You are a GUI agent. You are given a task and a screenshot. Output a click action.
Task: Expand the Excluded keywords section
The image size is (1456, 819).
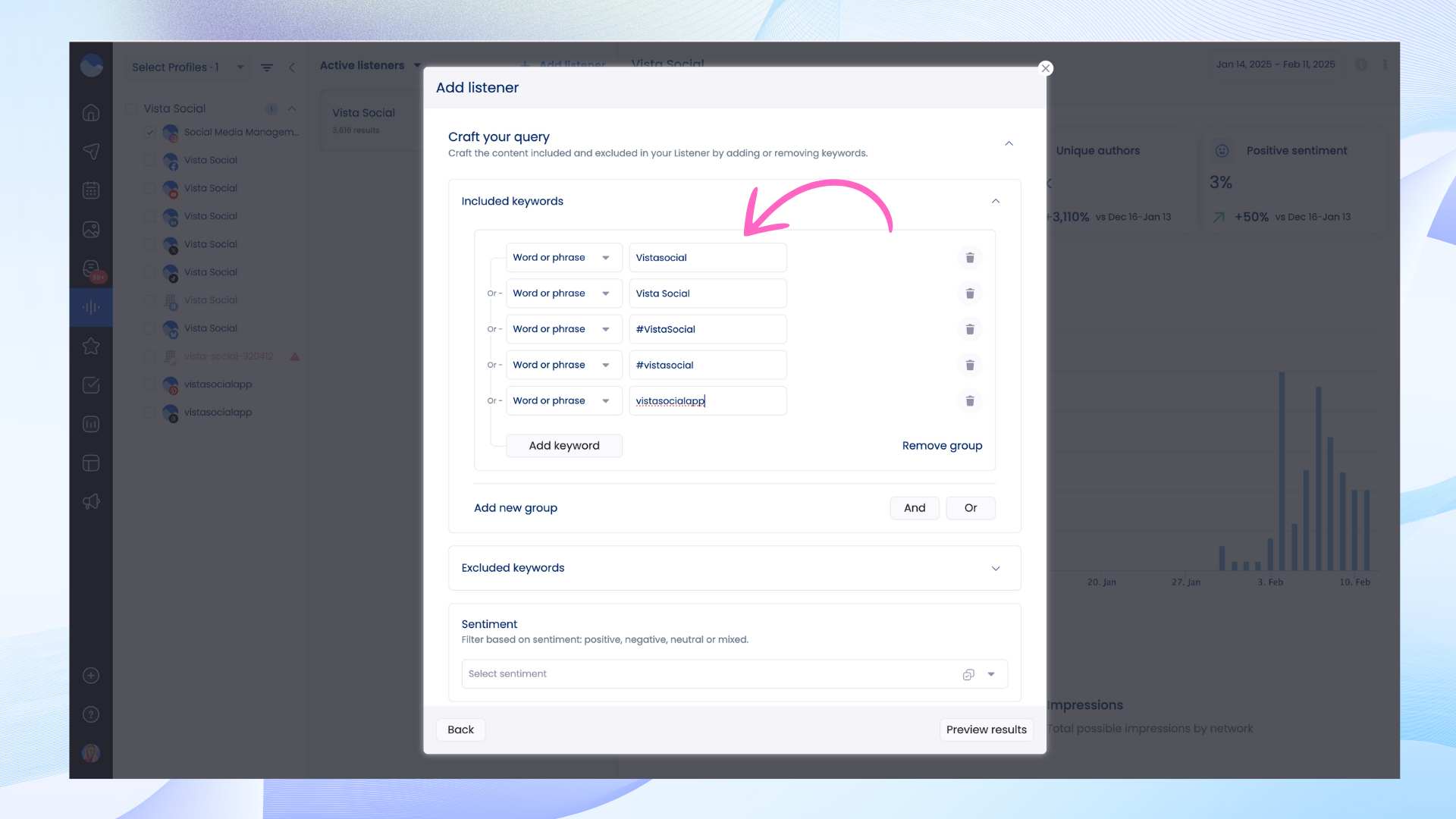click(995, 568)
